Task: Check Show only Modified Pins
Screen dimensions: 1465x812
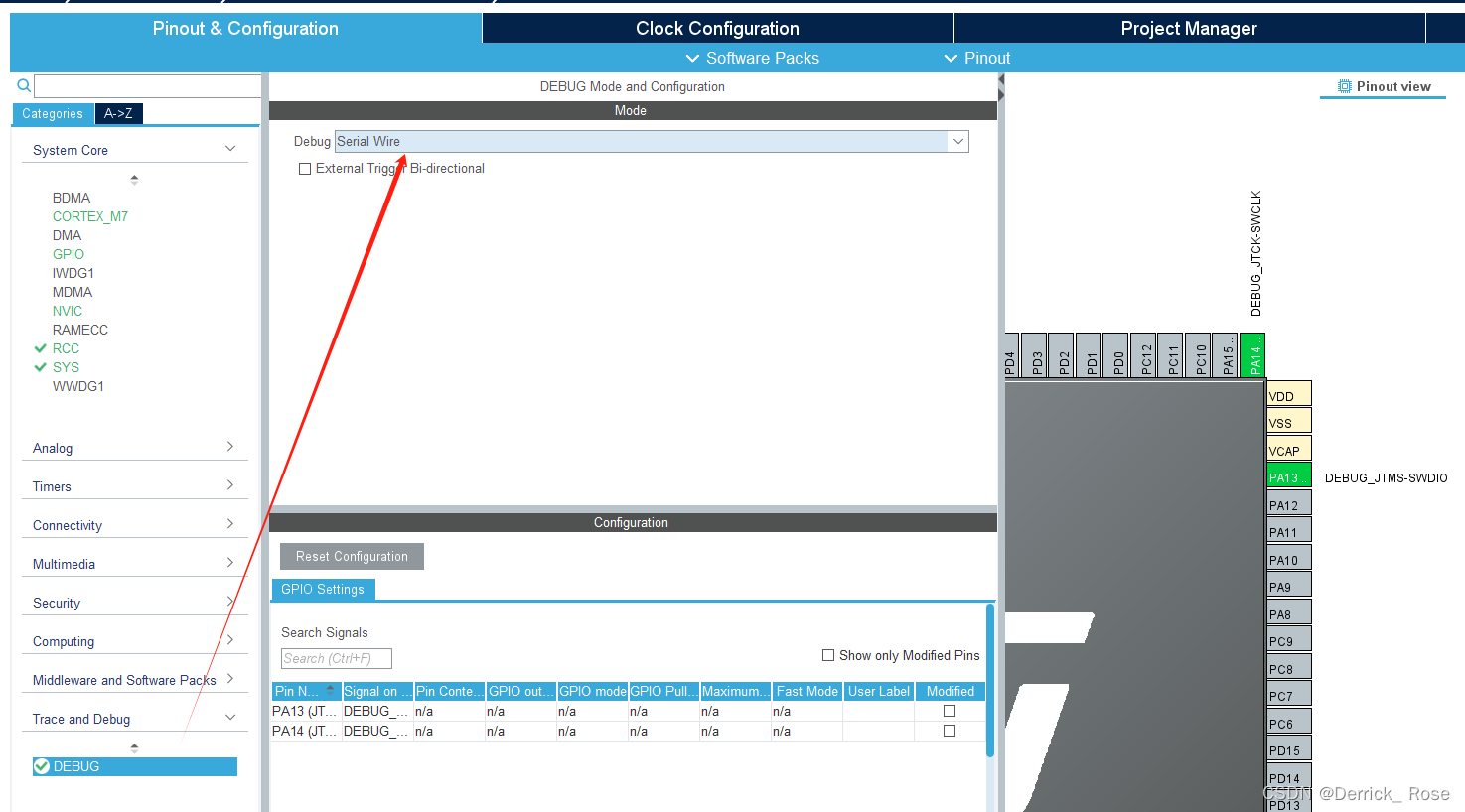Action: pyautogui.click(x=828, y=655)
